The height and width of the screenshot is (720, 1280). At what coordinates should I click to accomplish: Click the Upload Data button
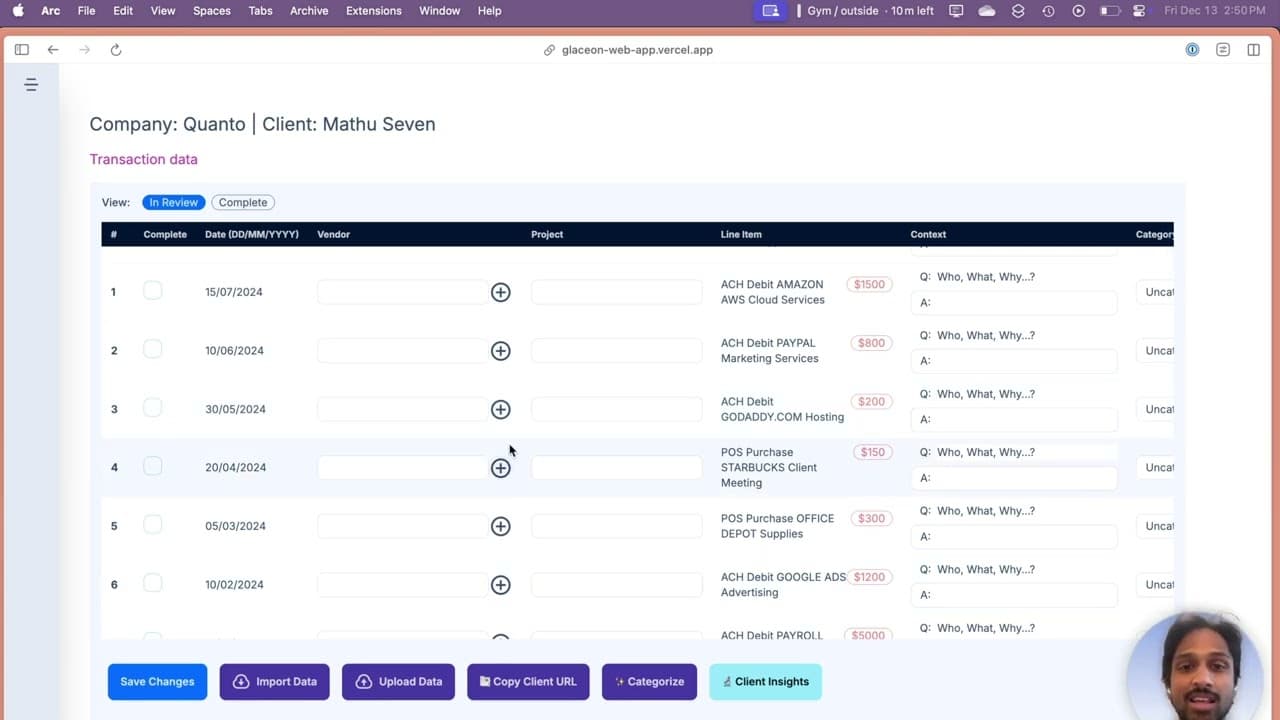pos(398,682)
